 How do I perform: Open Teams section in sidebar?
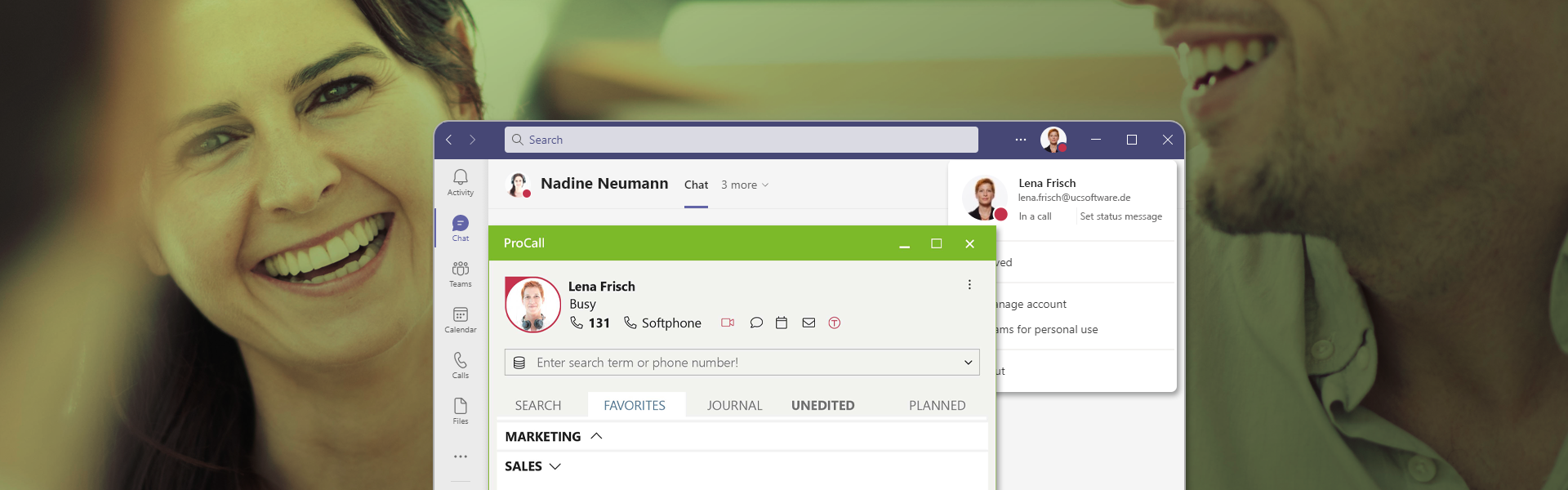tap(461, 274)
